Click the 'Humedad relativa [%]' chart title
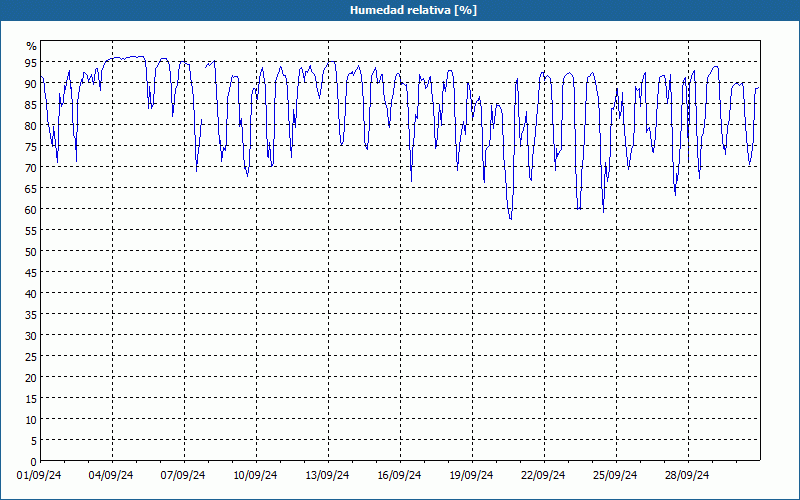This screenshot has width=800, height=500. coord(413,10)
